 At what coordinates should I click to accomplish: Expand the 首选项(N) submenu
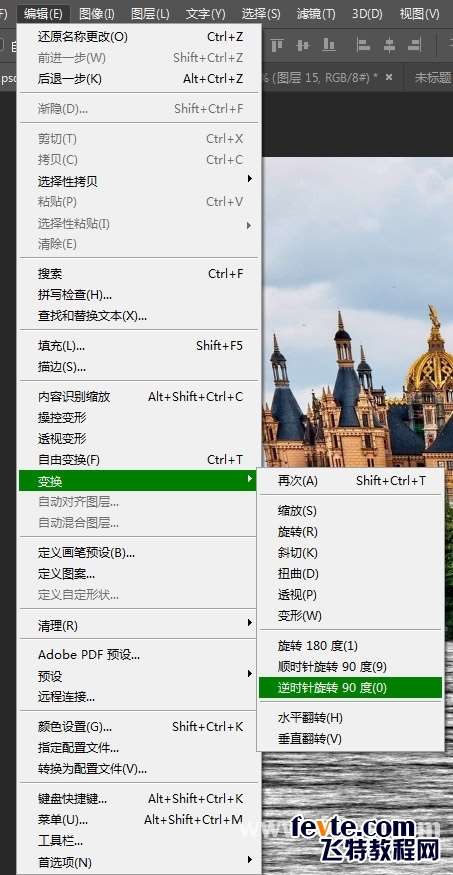[140, 862]
